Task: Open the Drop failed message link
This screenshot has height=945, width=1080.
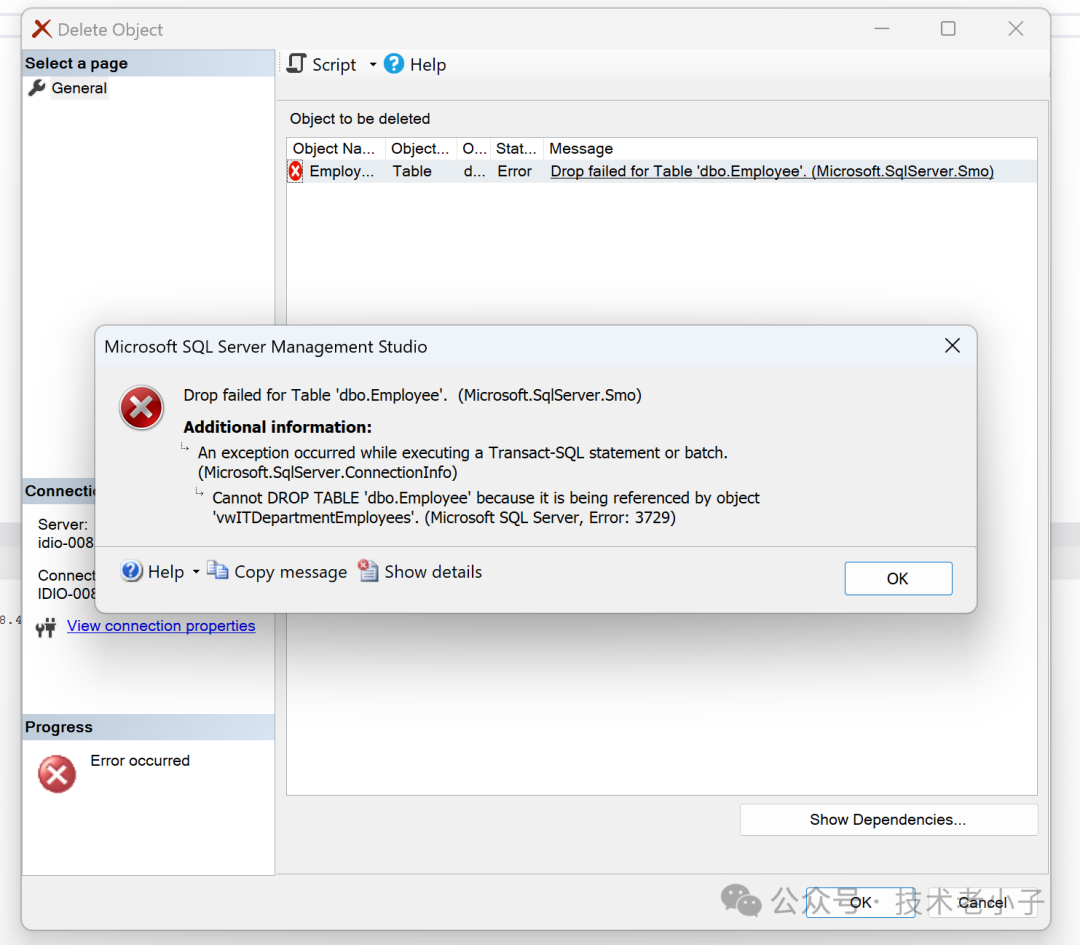Action: click(771, 172)
